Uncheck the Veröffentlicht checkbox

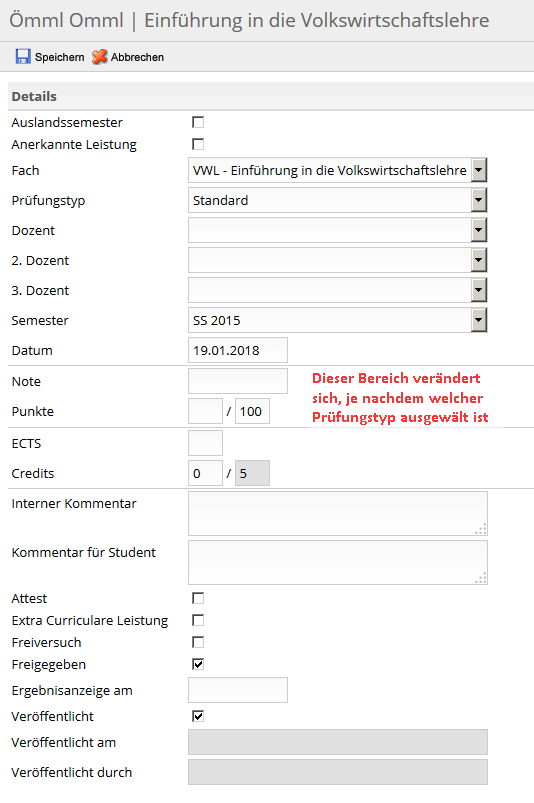[198, 715]
